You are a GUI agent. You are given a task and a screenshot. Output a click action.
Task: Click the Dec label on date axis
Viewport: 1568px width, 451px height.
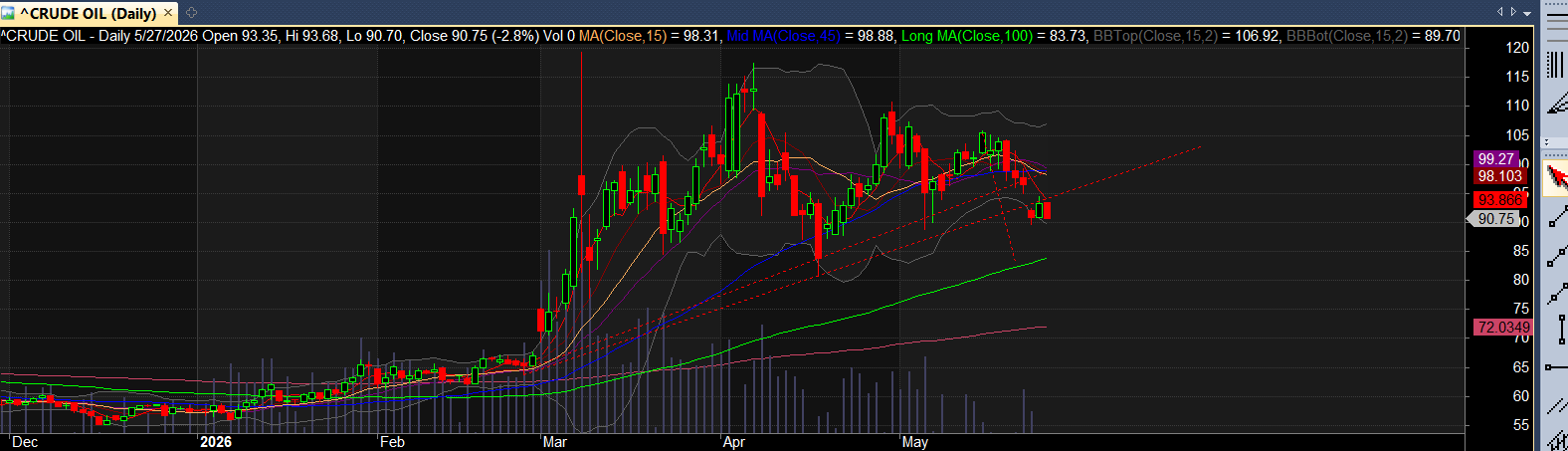(25, 442)
